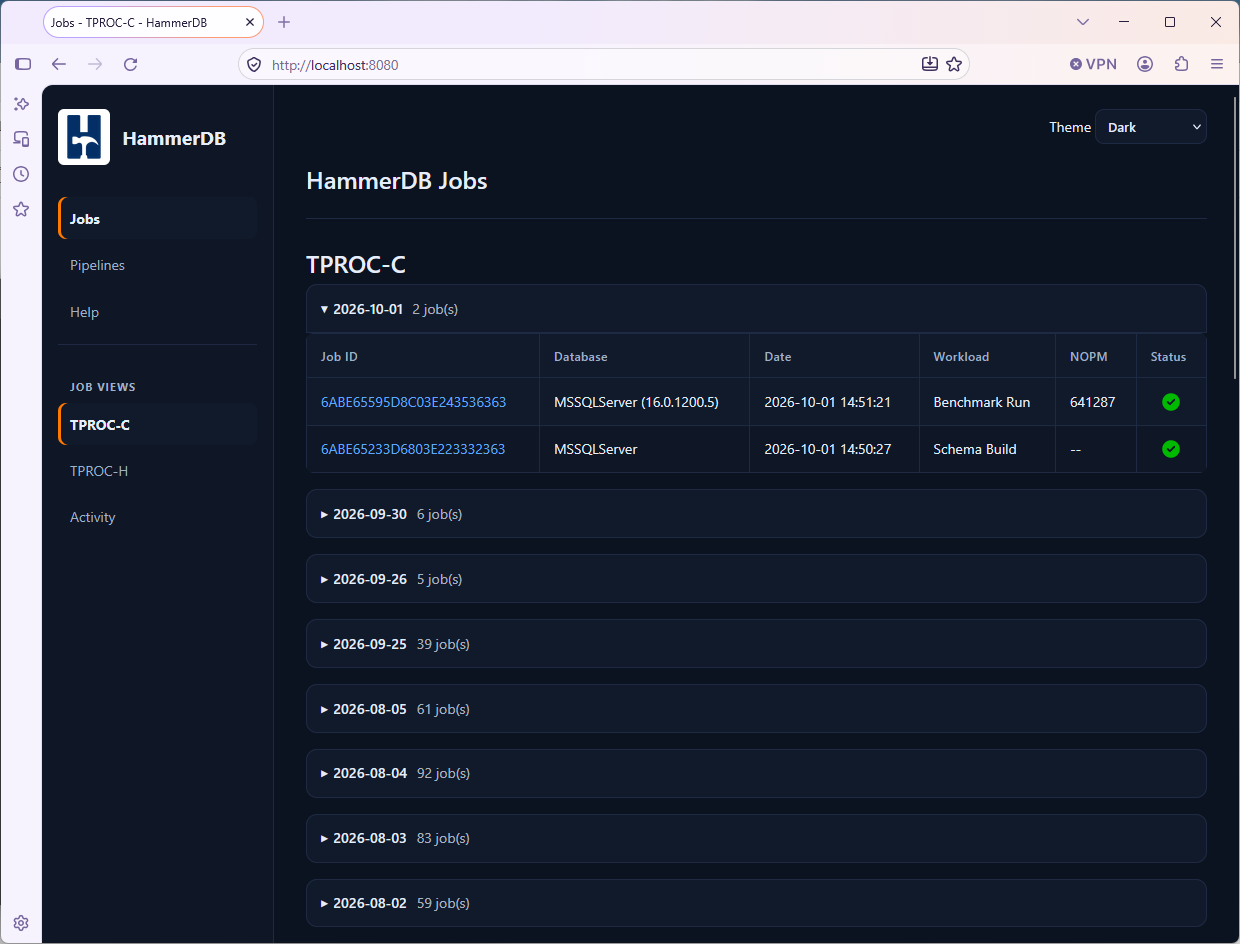Expand the 2026-09-26 job group

pyautogui.click(x=756, y=579)
